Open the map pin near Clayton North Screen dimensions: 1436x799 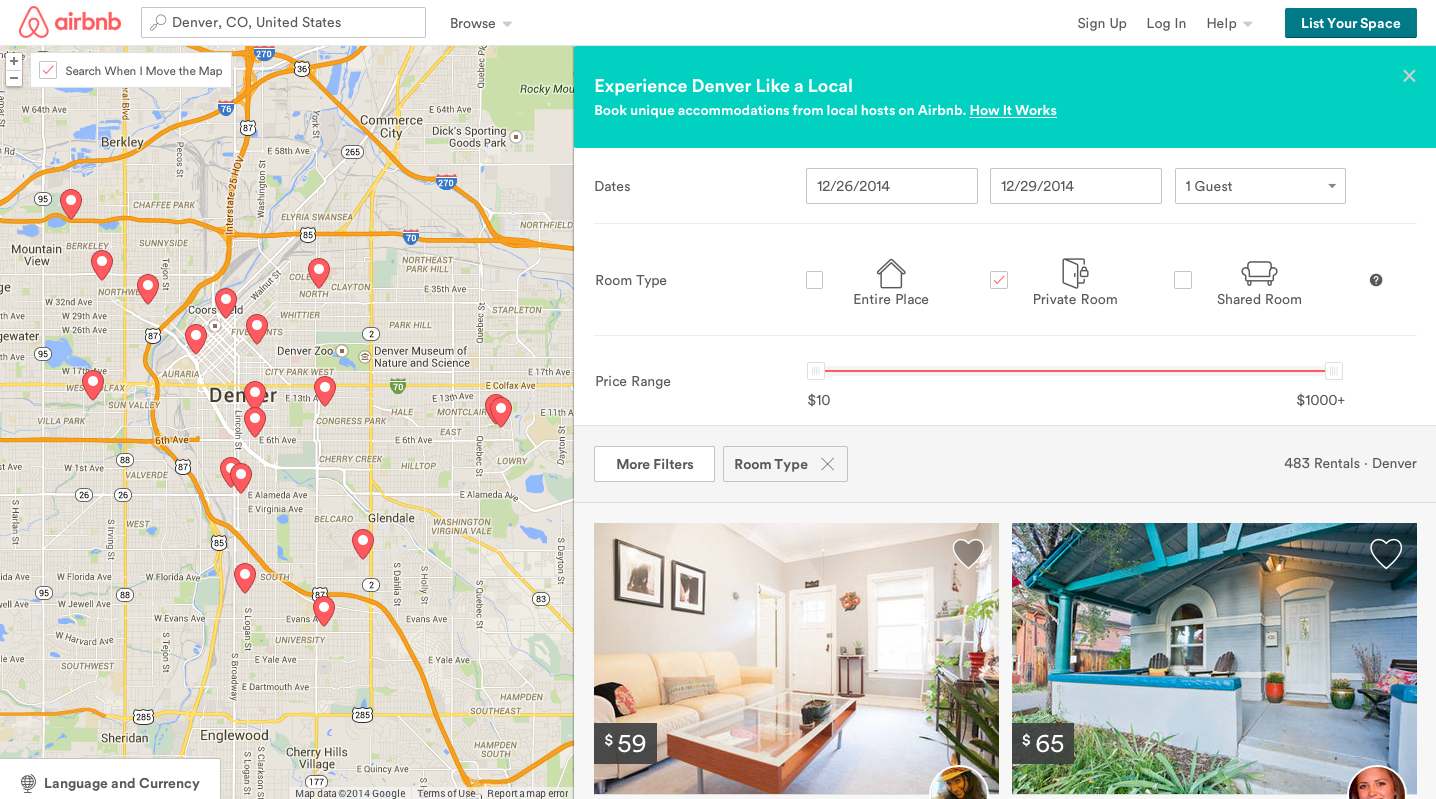[x=319, y=273]
